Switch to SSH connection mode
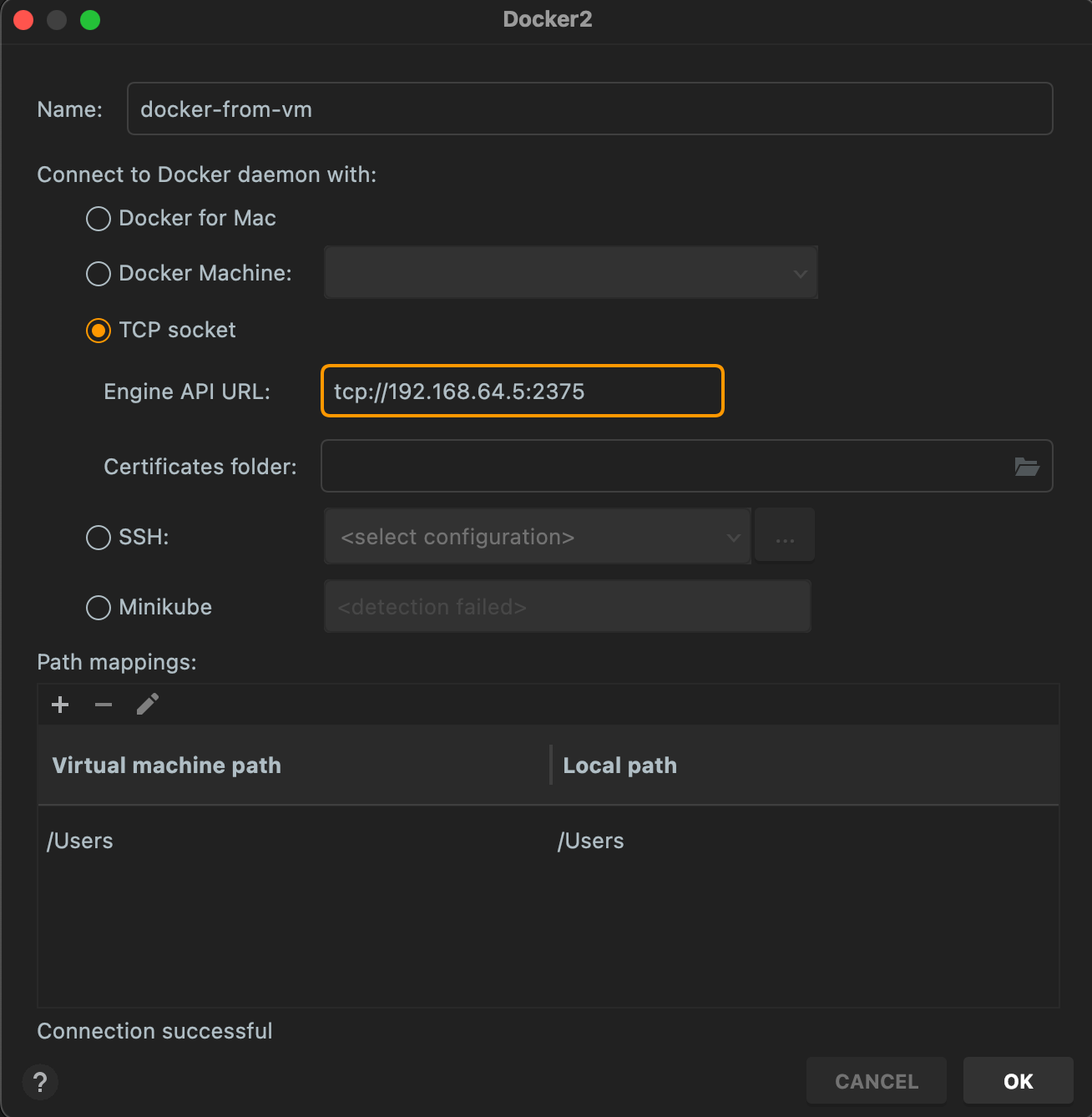 (98, 538)
